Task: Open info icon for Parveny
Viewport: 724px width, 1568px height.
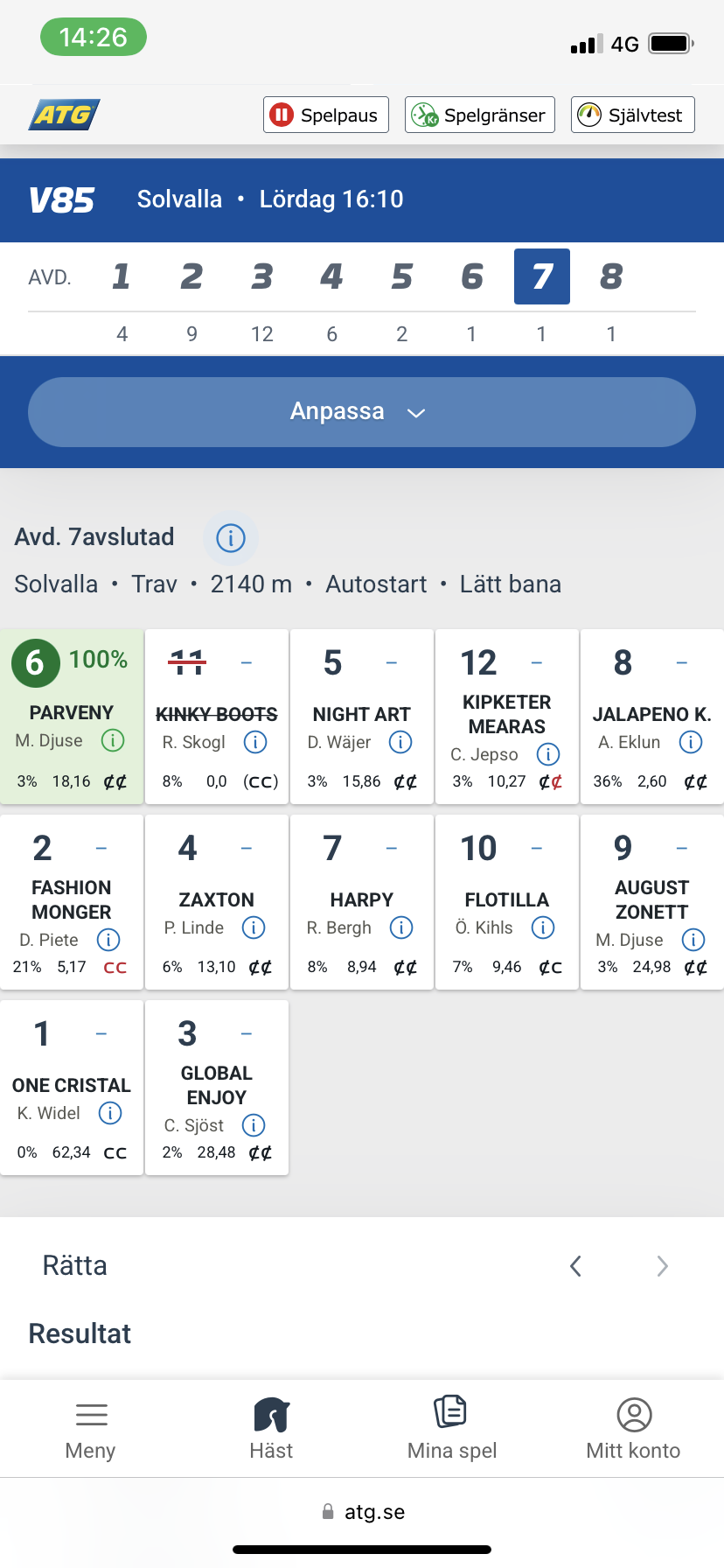Action: click(x=113, y=741)
